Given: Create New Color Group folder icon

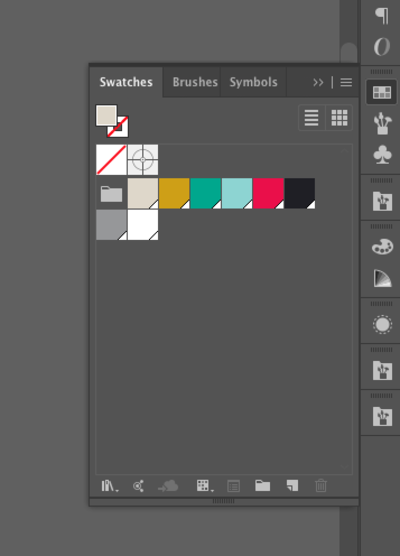Looking at the screenshot, I should (x=262, y=486).
